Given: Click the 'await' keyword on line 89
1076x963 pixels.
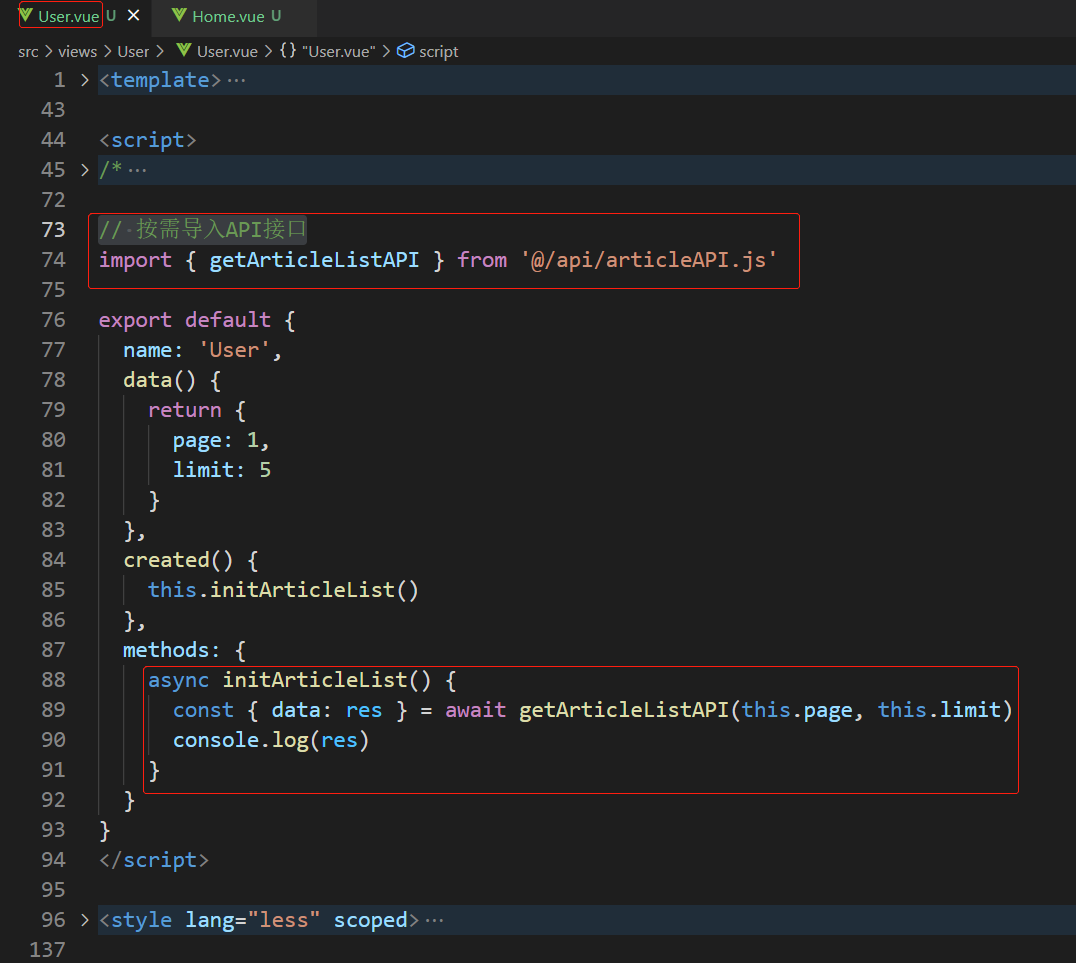Looking at the screenshot, I should [476, 710].
